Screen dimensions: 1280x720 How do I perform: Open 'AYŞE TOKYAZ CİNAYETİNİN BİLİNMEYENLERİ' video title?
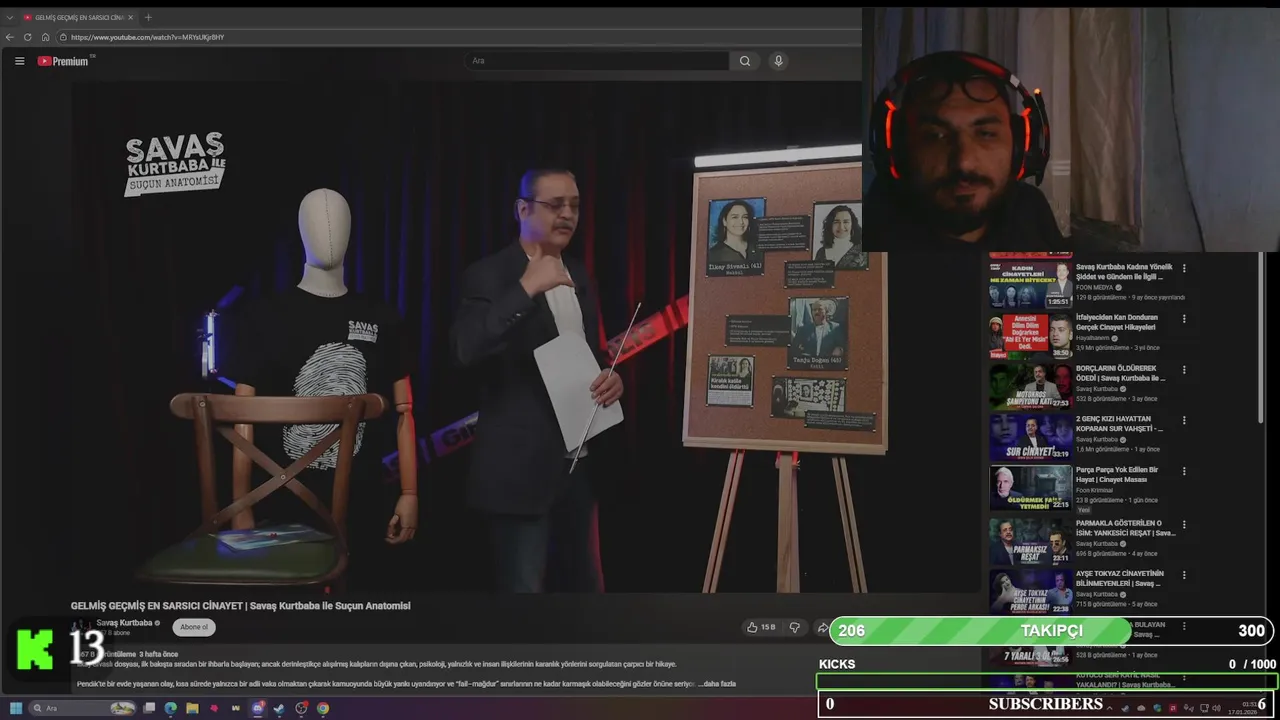(x=1120, y=578)
